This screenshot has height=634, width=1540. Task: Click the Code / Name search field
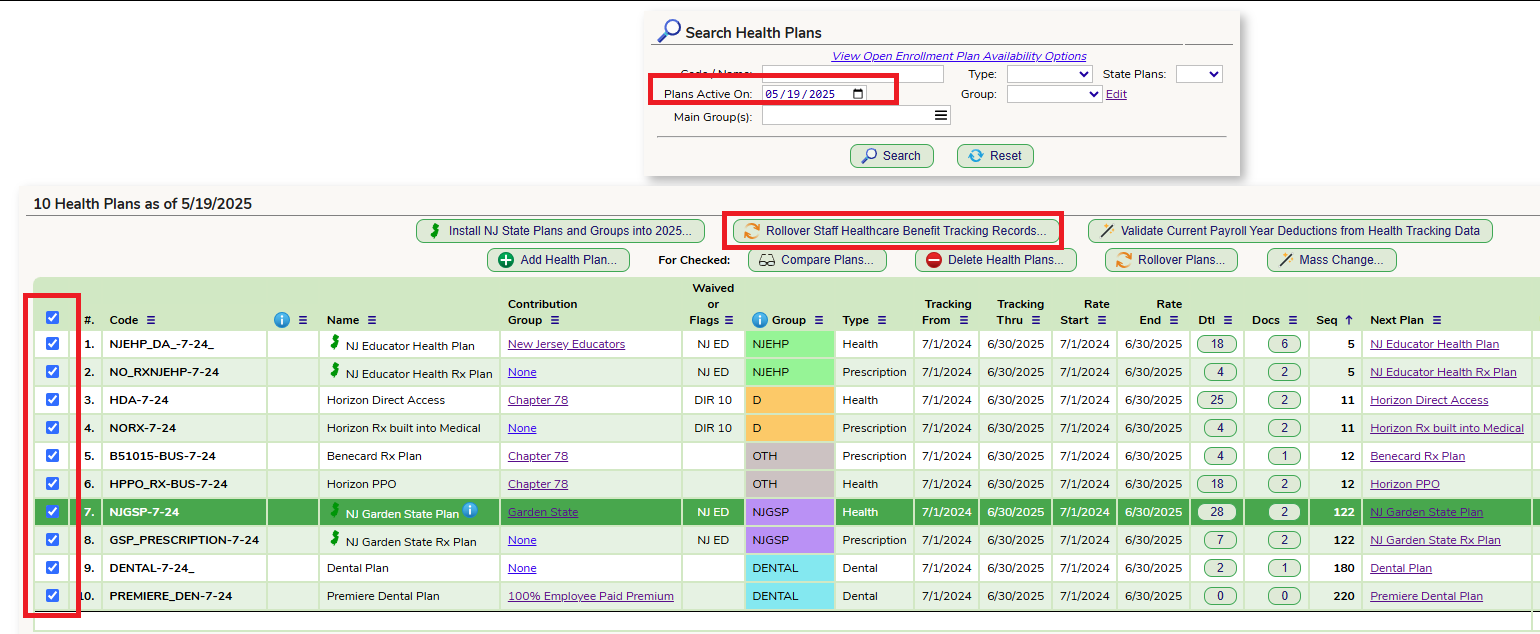pos(853,74)
